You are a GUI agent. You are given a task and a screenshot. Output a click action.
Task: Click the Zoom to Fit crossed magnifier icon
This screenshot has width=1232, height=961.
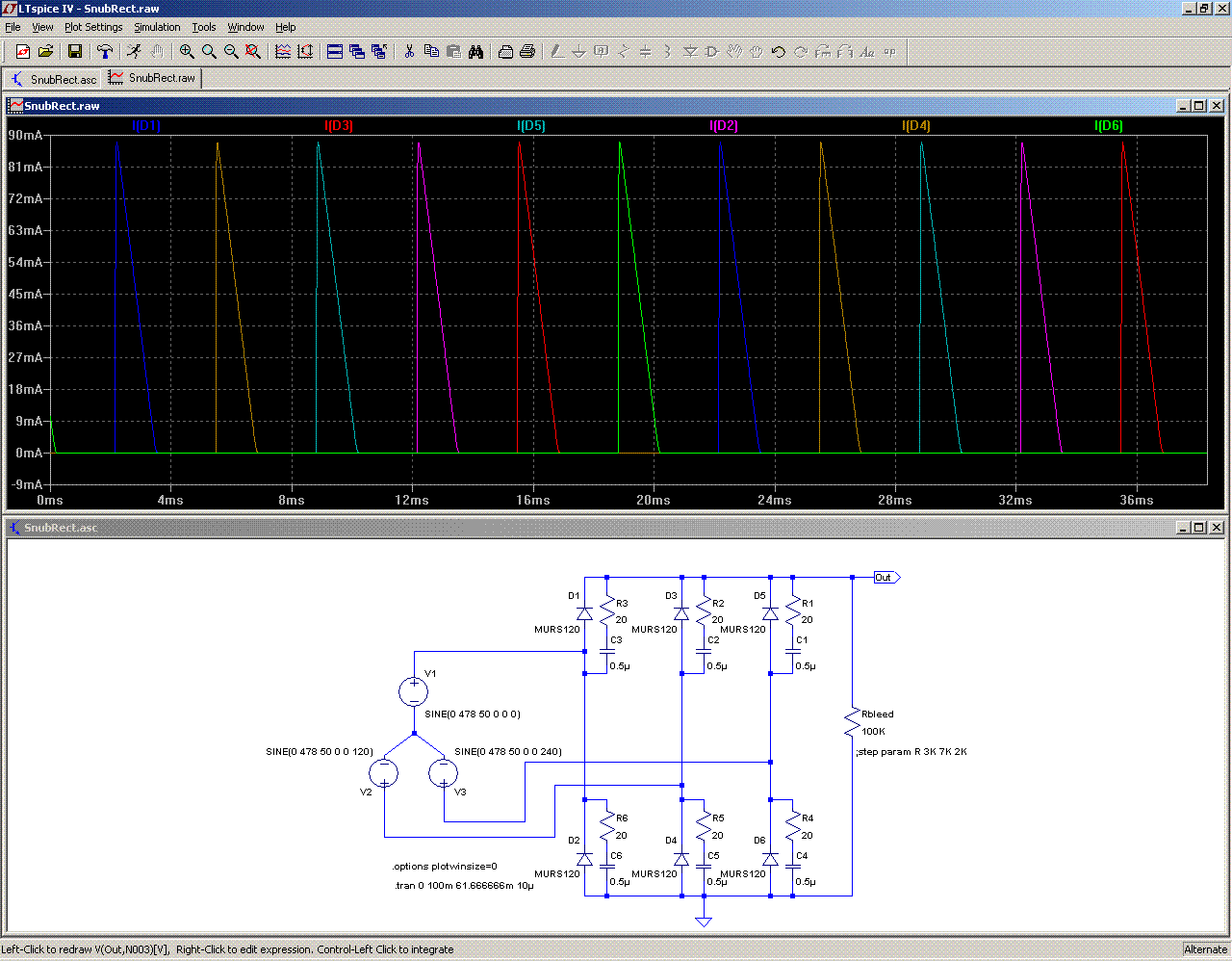tap(253, 51)
